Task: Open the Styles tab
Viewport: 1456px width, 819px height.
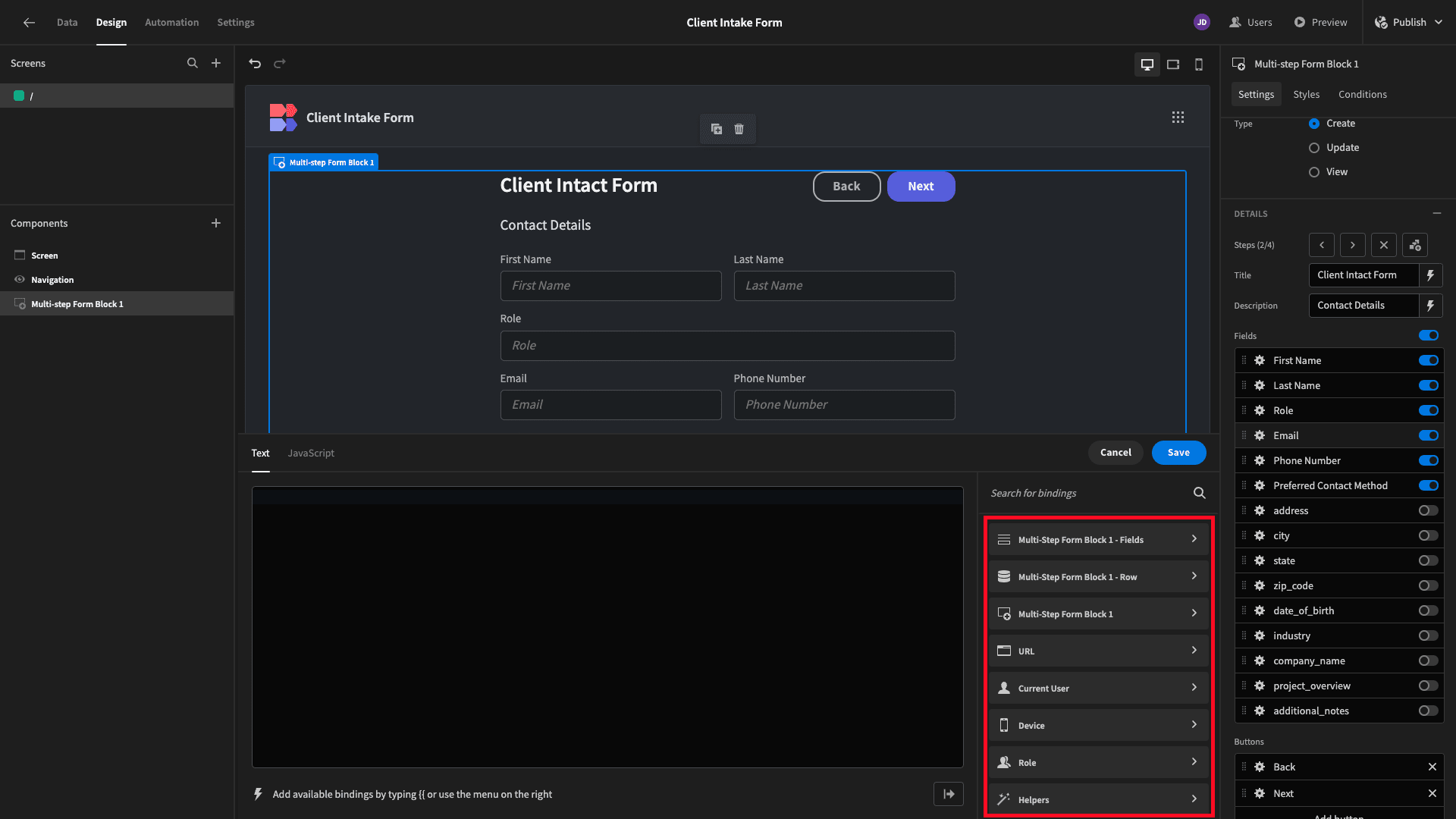Action: 1306,95
